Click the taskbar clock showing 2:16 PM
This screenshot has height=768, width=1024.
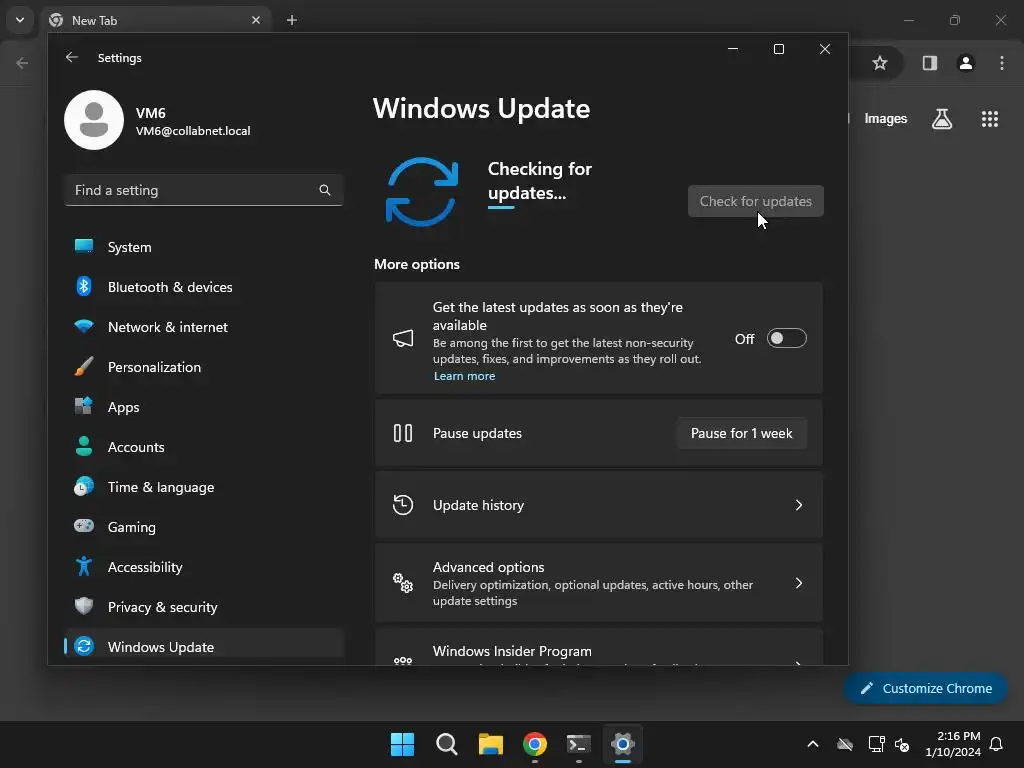pyautogui.click(x=953, y=744)
